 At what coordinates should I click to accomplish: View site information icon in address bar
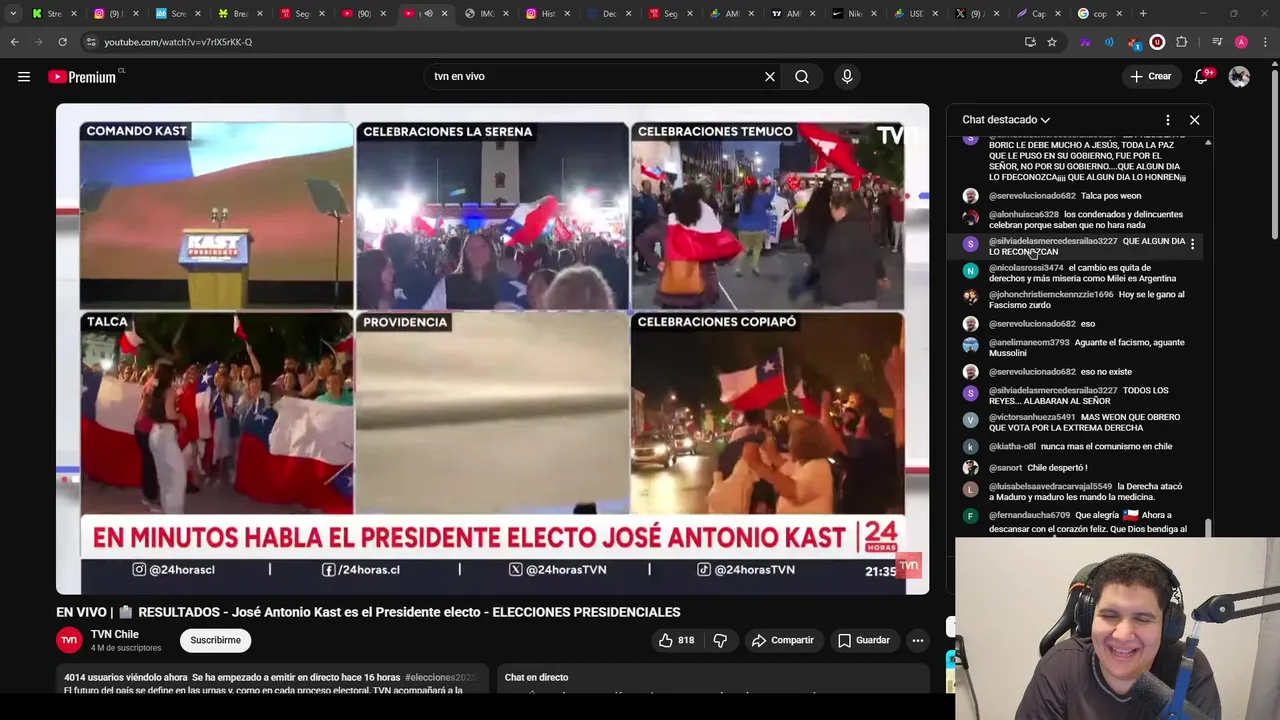(90, 42)
